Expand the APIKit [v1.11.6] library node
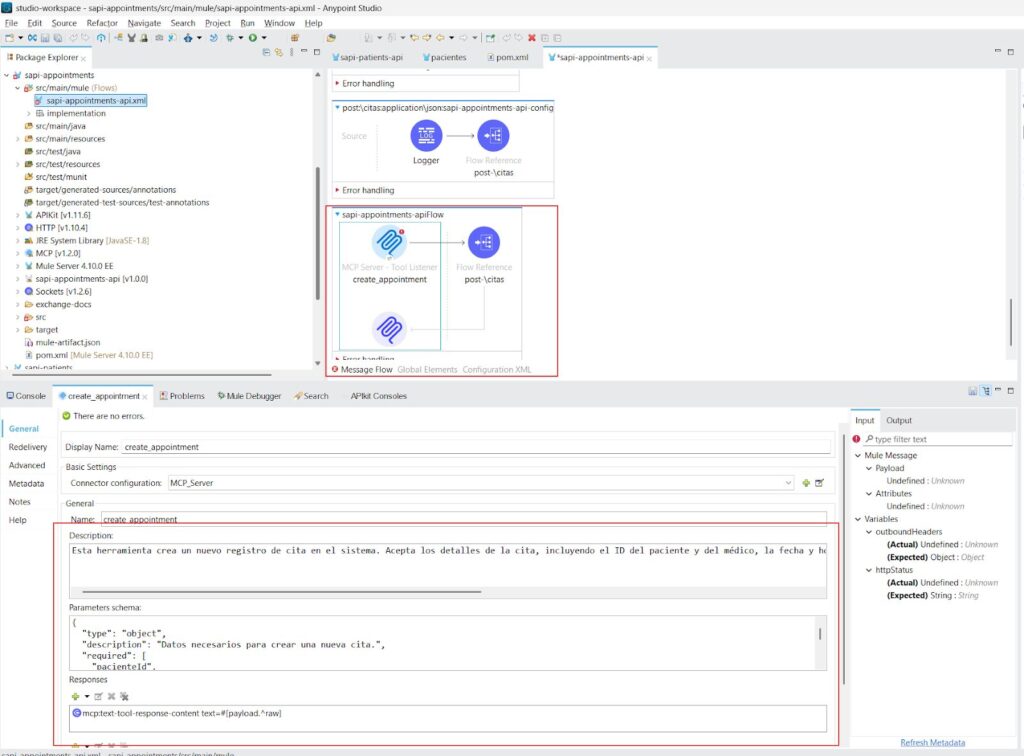The image size is (1024, 756). click(x=18, y=215)
